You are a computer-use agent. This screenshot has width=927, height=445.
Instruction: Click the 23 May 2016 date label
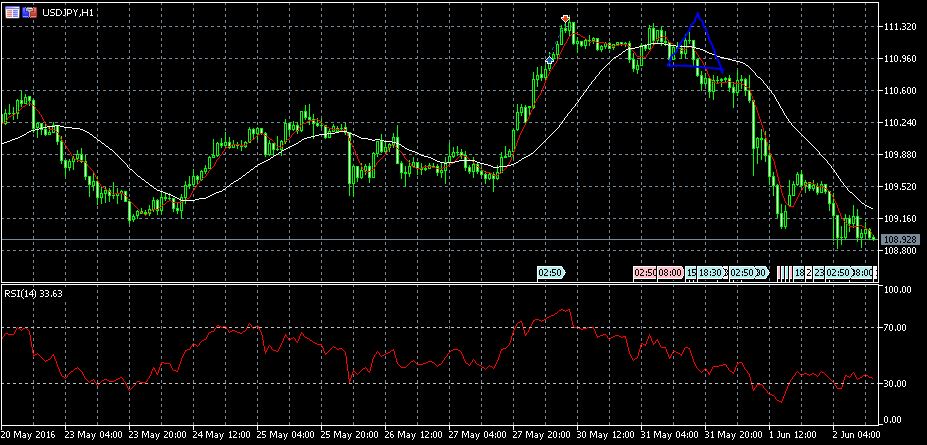(x=30, y=434)
